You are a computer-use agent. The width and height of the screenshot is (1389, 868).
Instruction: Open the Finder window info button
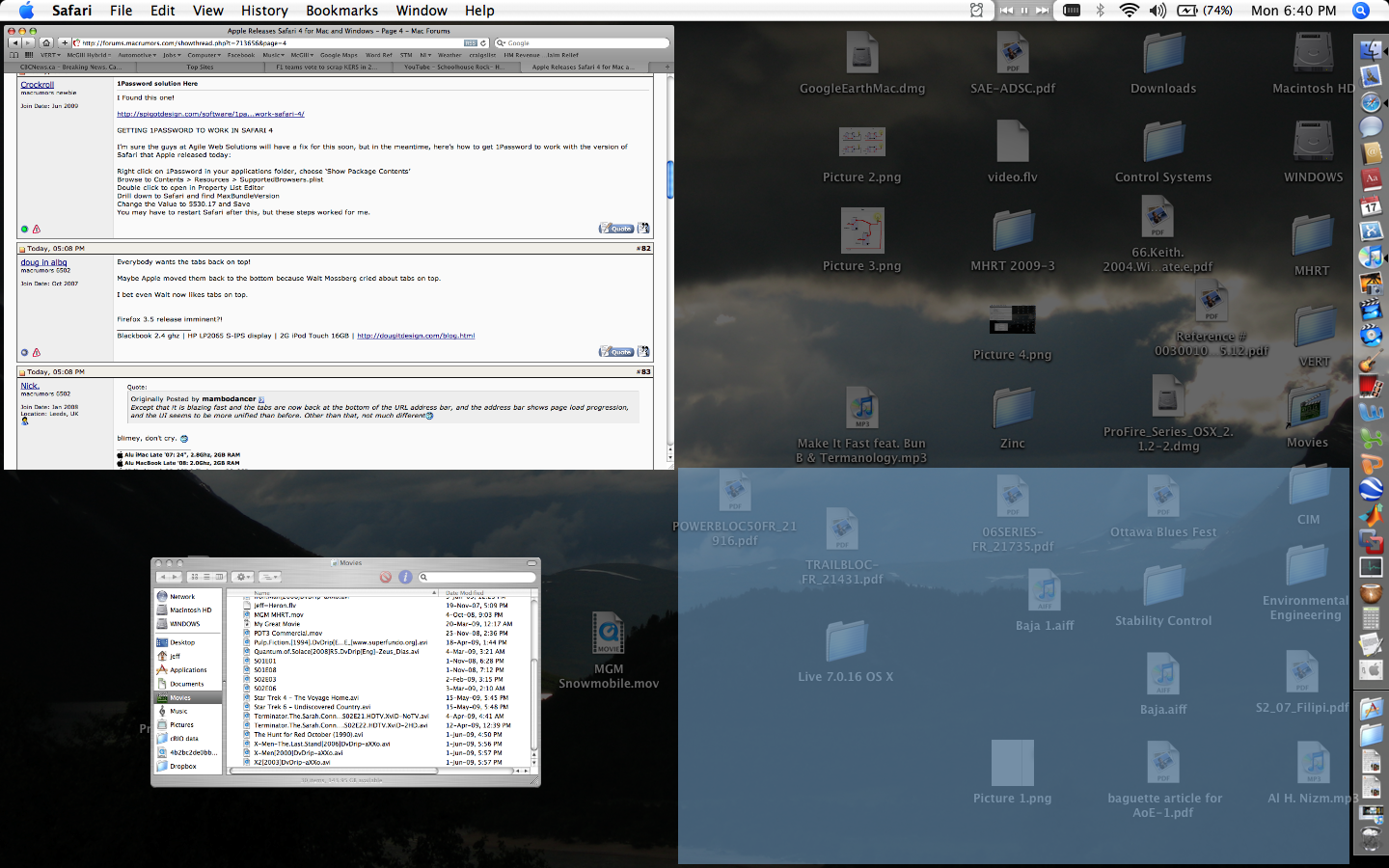click(x=405, y=577)
